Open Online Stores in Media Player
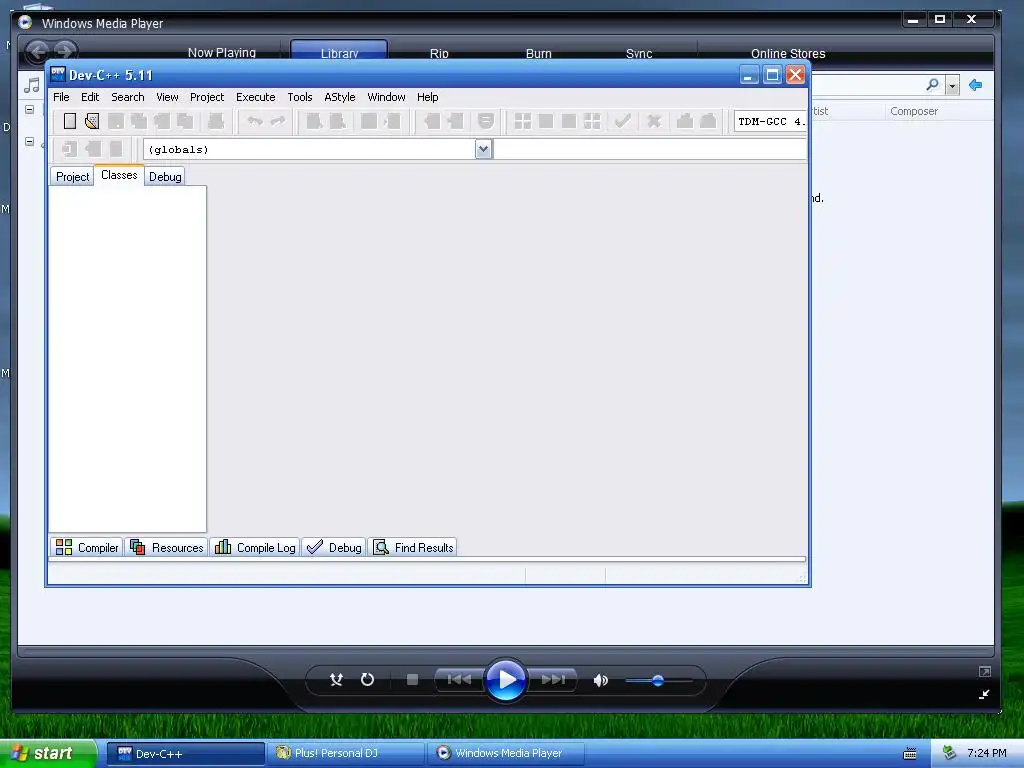1024x768 pixels. point(788,53)
